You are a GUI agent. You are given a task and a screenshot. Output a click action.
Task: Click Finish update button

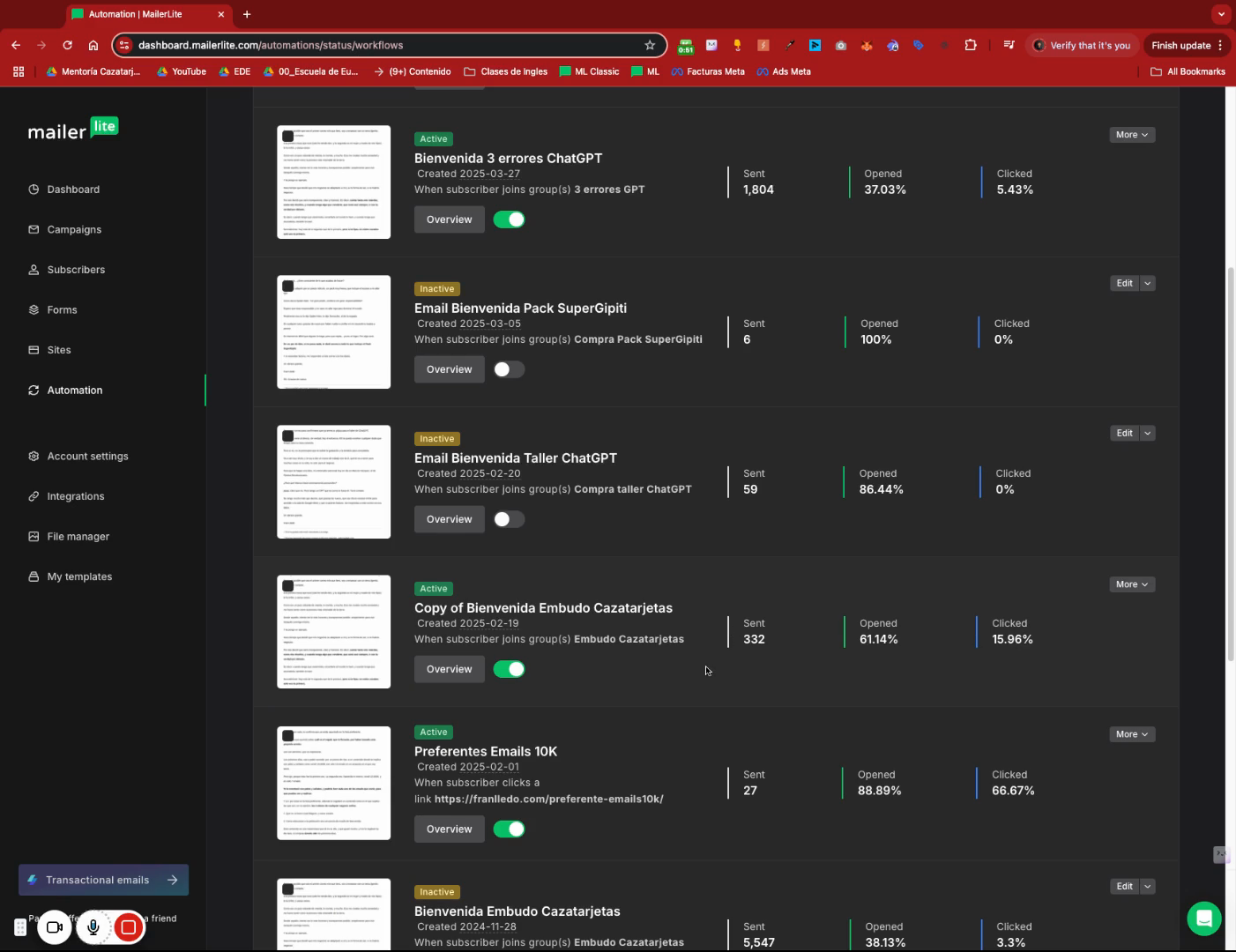pos(1187,45)
